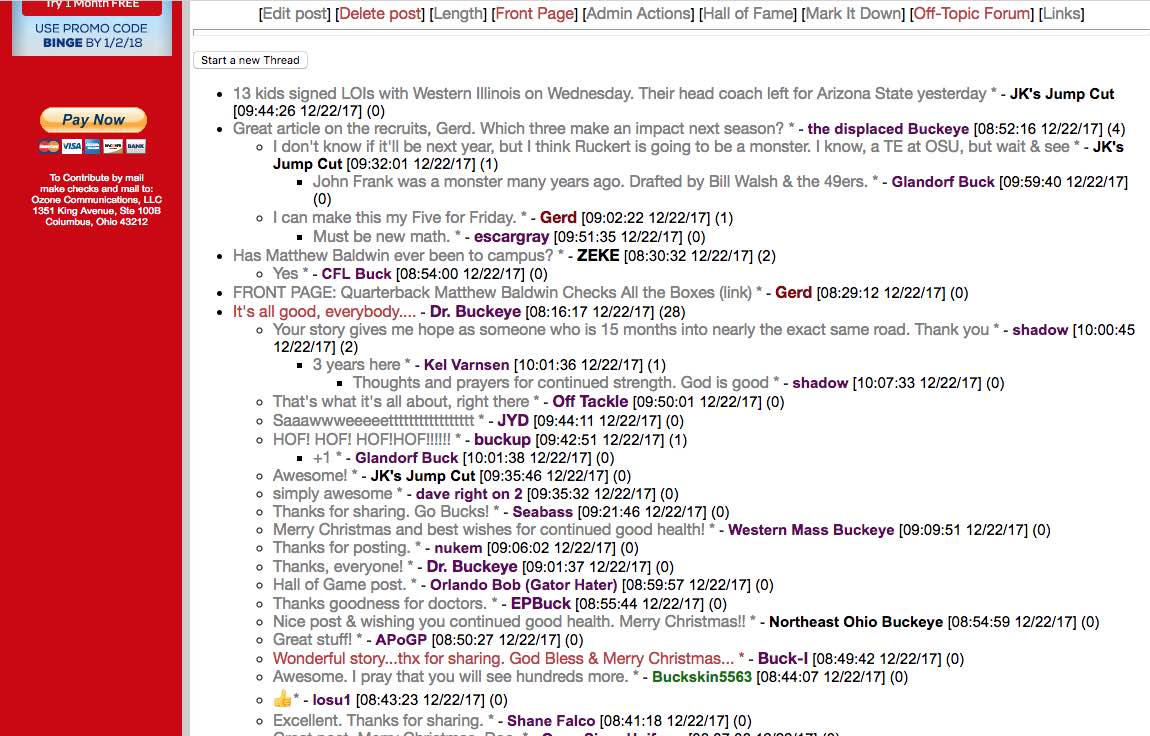View EPBuck's user profile
This screenshot has width=1150, height=736.
coord(541,603)
